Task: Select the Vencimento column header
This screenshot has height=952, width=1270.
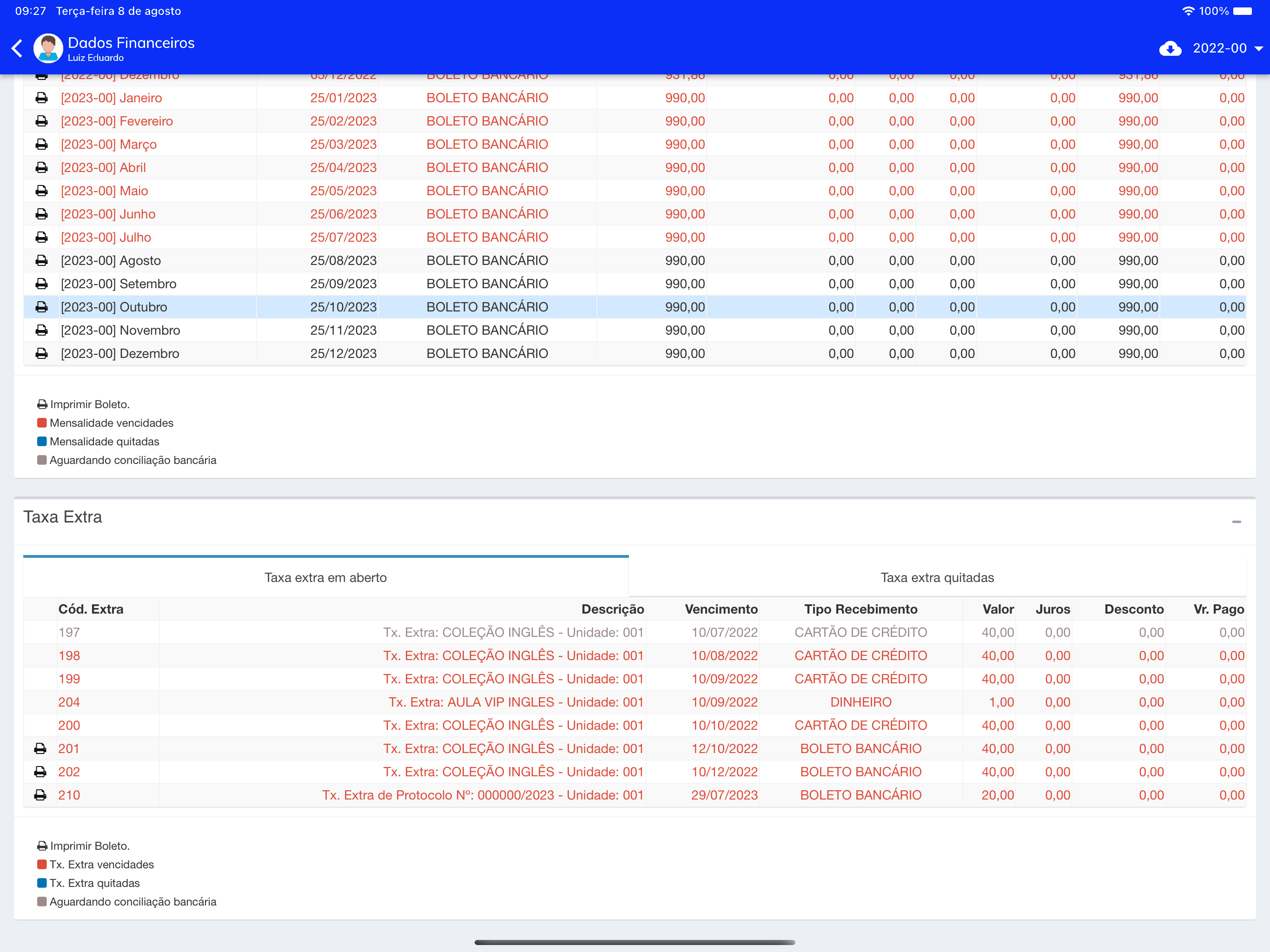Action: click(721, 609)
